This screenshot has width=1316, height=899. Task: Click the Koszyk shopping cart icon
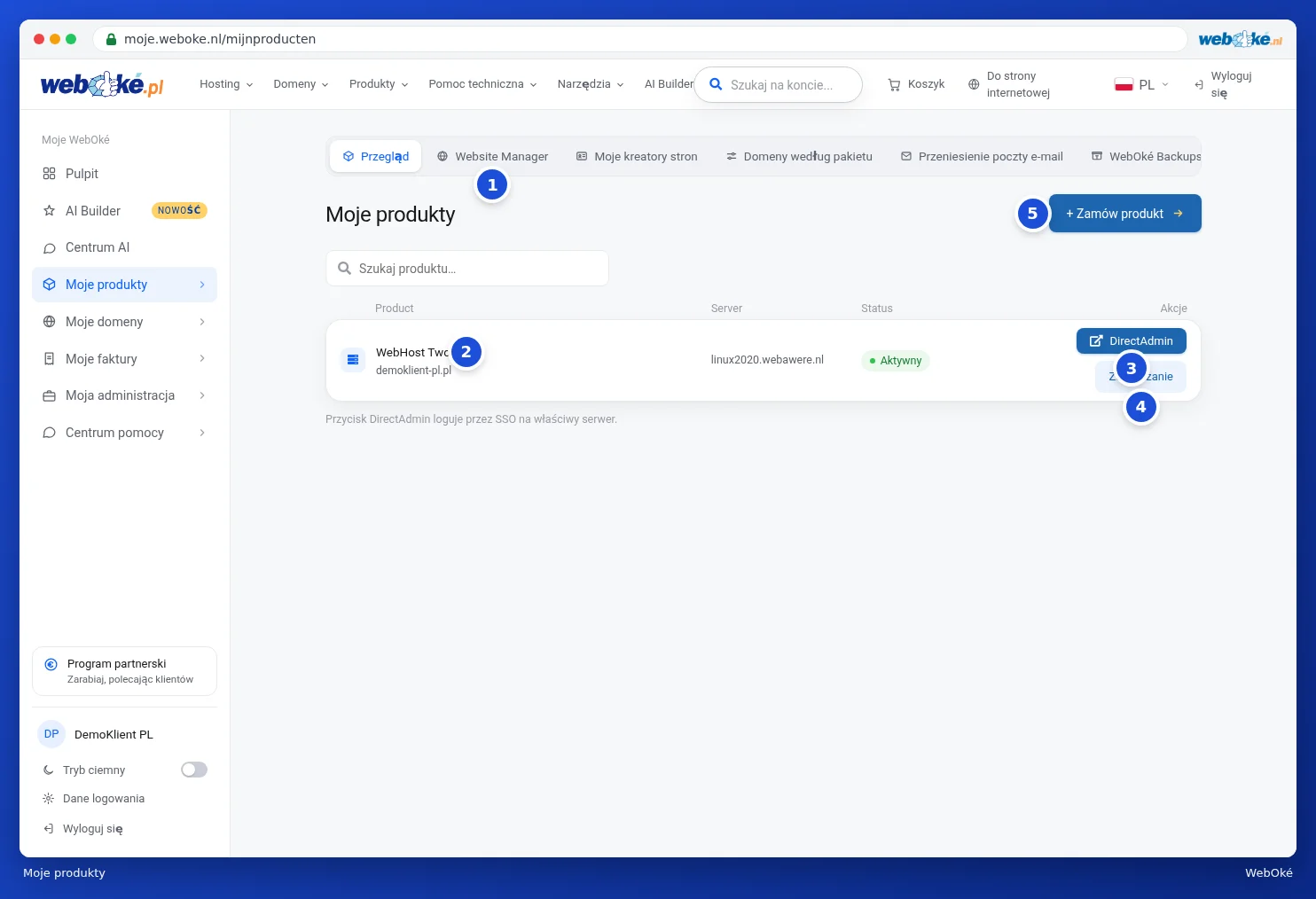[x=894, y=84]
